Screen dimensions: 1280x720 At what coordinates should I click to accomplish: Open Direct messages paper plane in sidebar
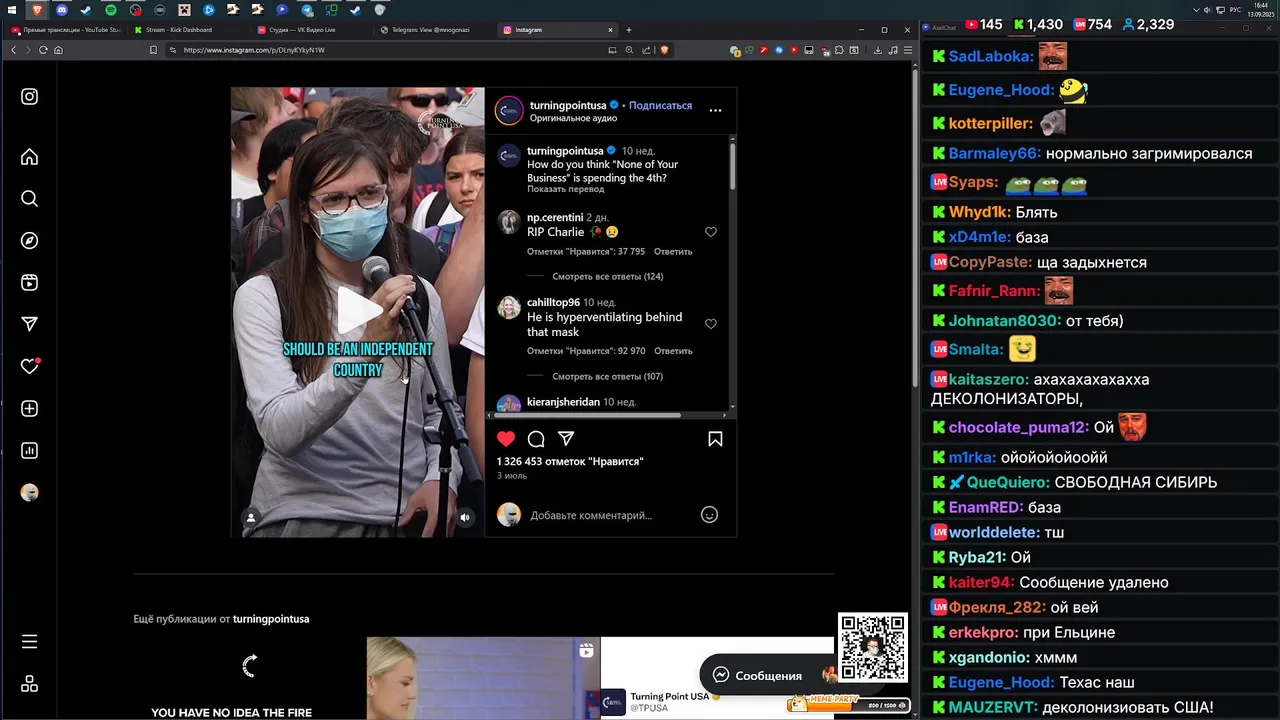coord(29,324)
